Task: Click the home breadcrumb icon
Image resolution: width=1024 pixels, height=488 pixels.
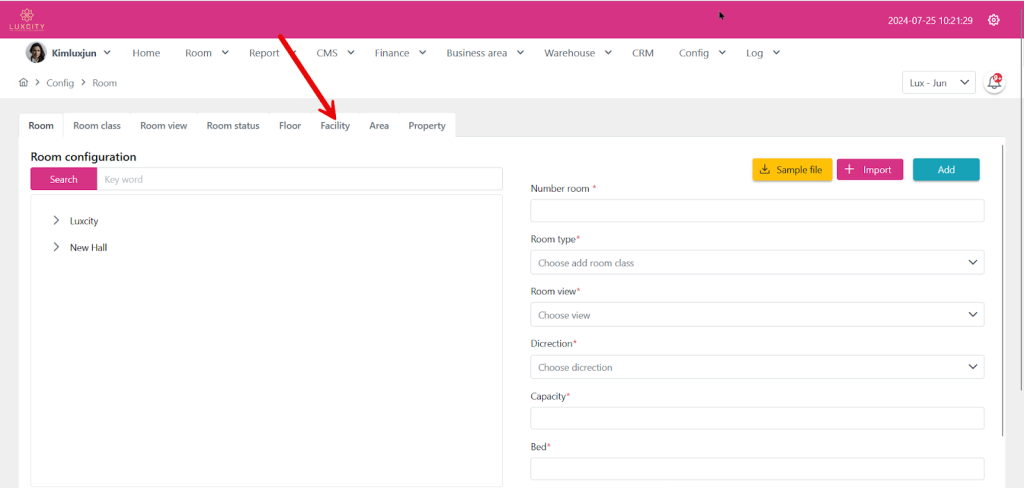Action: click(23, 83)
